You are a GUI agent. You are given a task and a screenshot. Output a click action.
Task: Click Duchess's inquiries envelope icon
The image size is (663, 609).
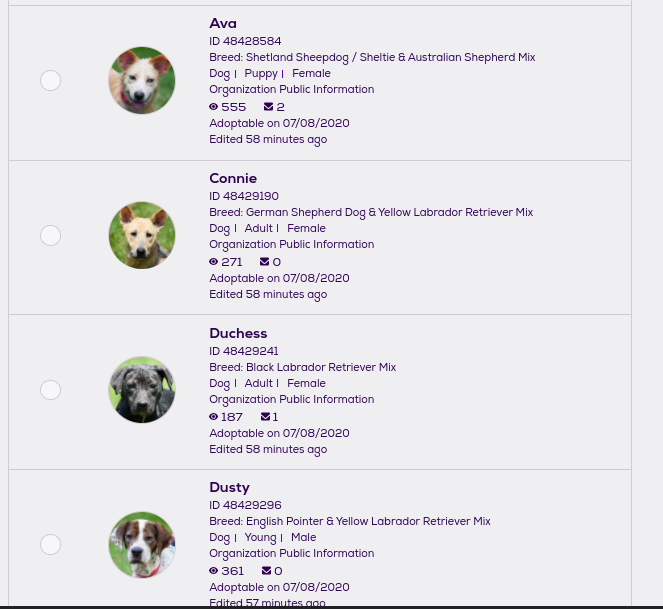point(265,417)
